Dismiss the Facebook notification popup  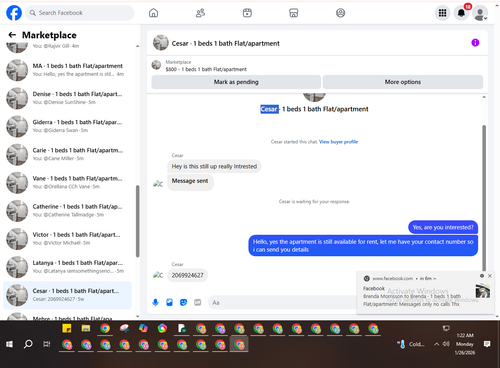pos(490,276)
